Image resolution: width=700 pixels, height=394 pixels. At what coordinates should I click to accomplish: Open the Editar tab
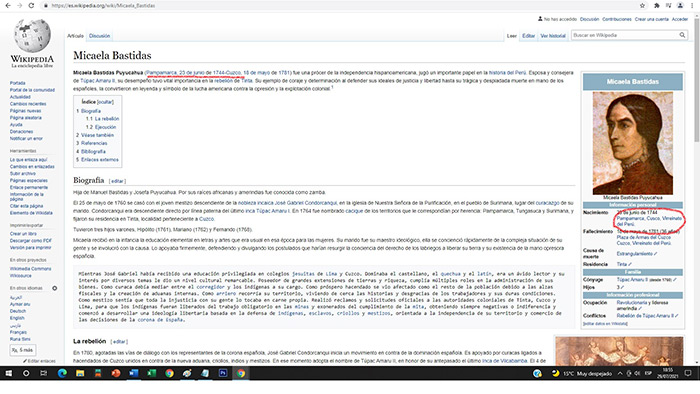pyautogui.click(x=529, y=36)
